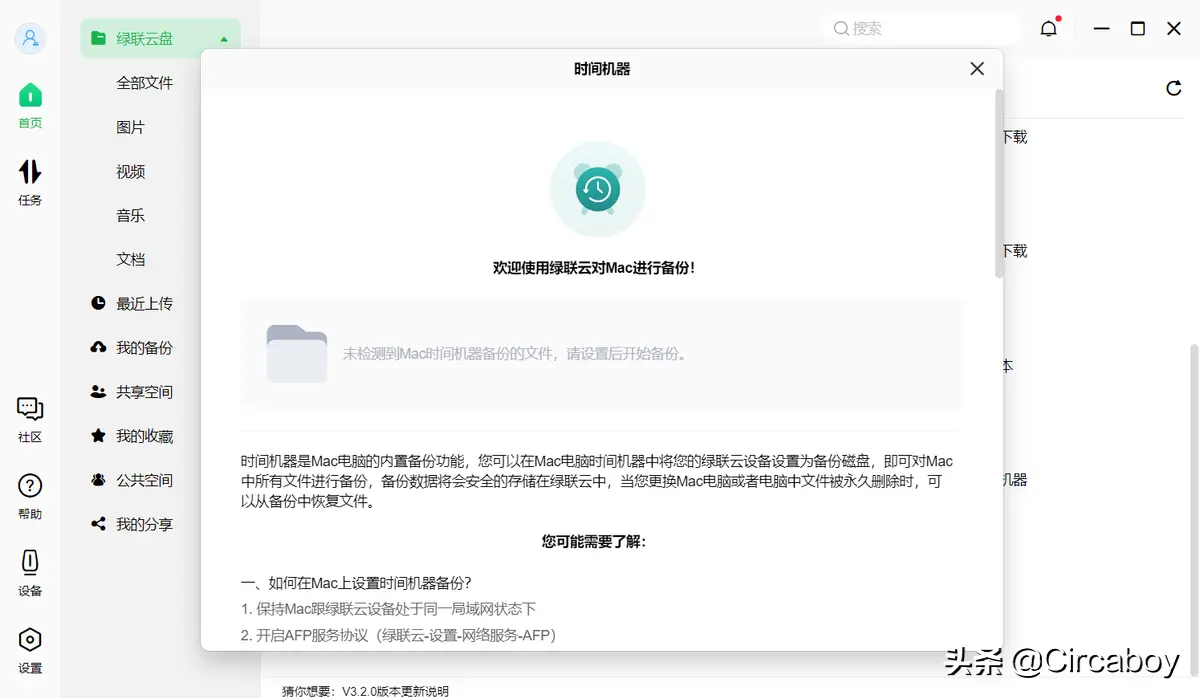
Task: Open the 设备 device icon
Action: pos(30,563)
